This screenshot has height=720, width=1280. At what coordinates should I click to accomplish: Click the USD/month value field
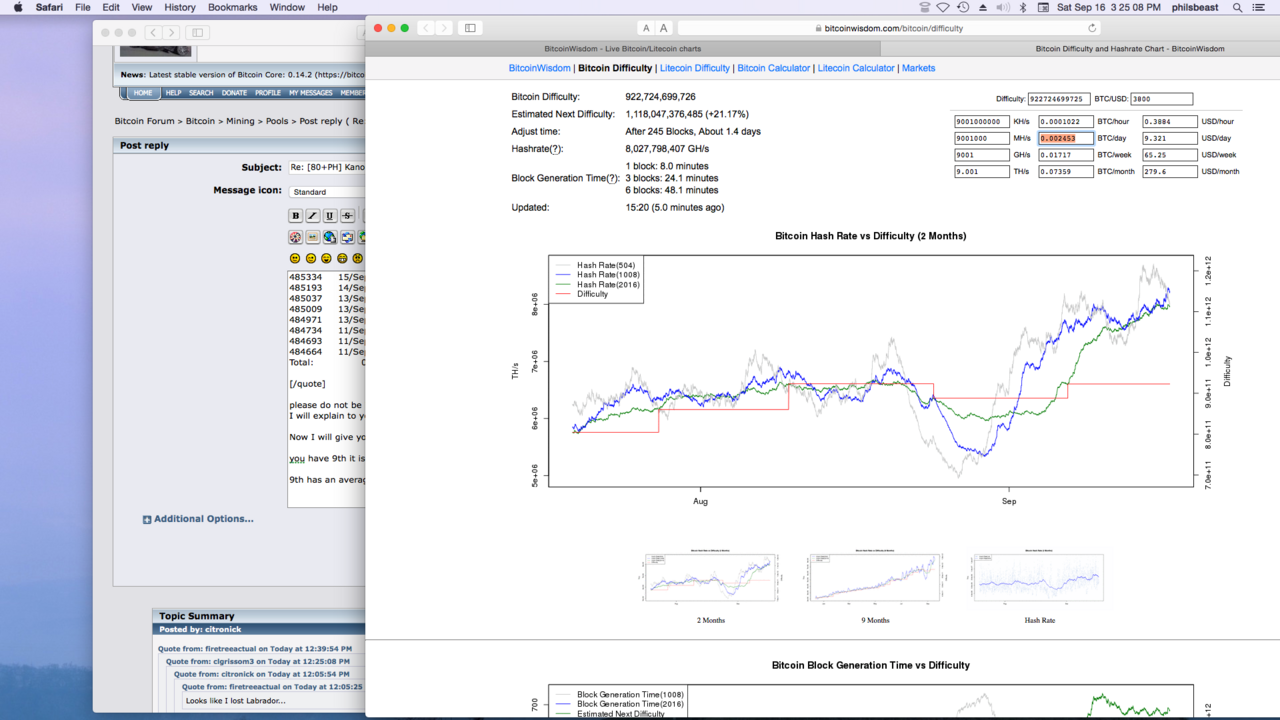tap(1170, 172)
